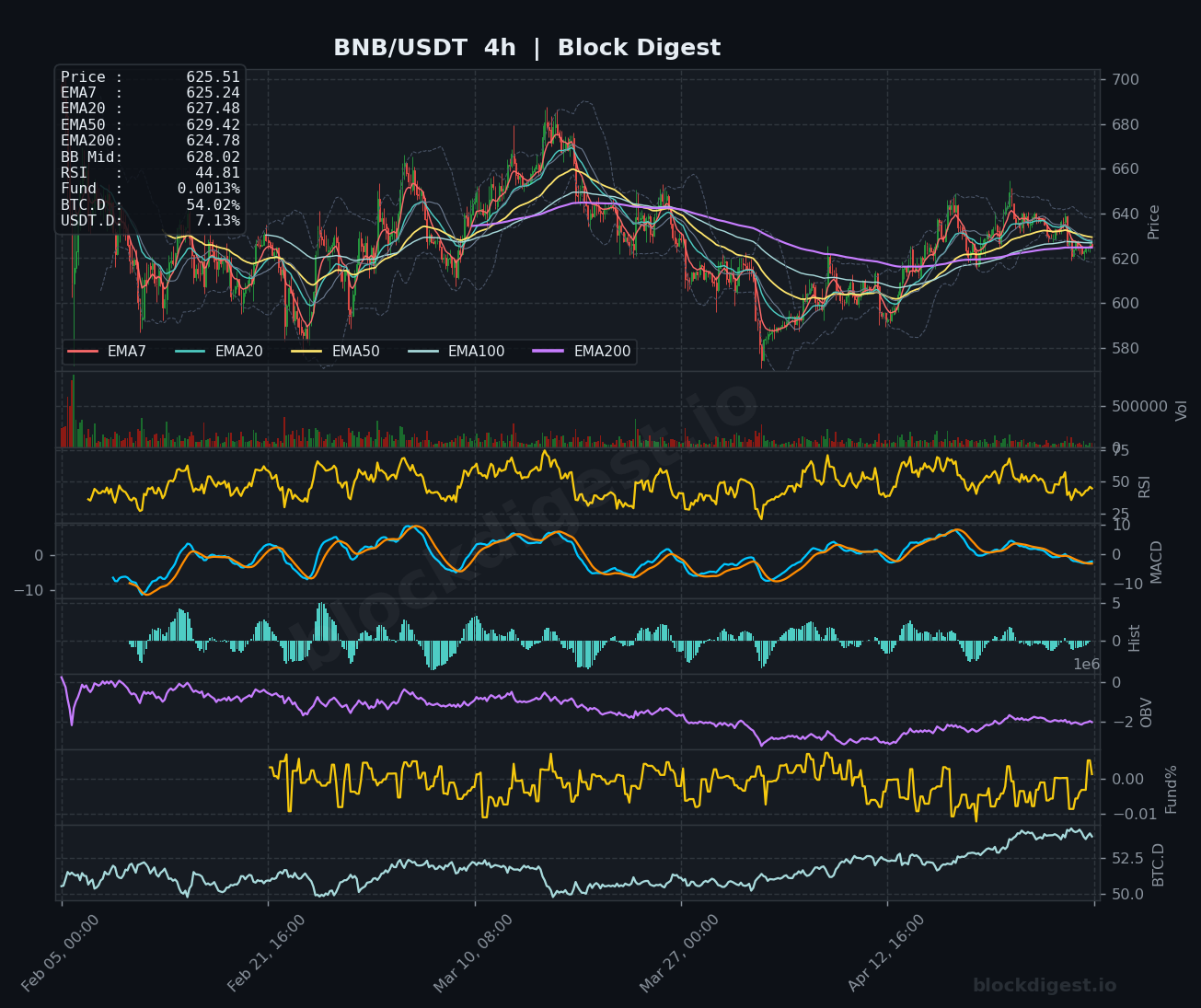Viewport: 1201px width, 1008px height.
Task: Click the Price value 625.51 in info box
Action: pyautogui.click(x=213, y=77)
